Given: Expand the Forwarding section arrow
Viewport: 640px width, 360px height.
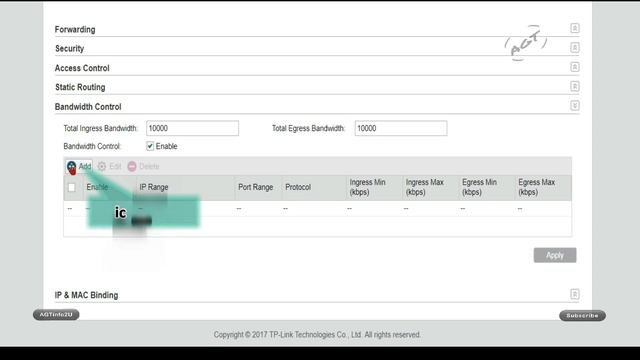Looking at the screenshot, I should point(575,28).
